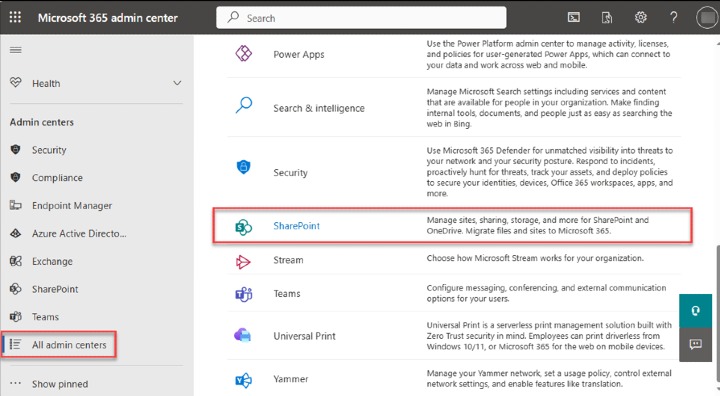
Task: Click the Stream description text
Action: (535, 258)
